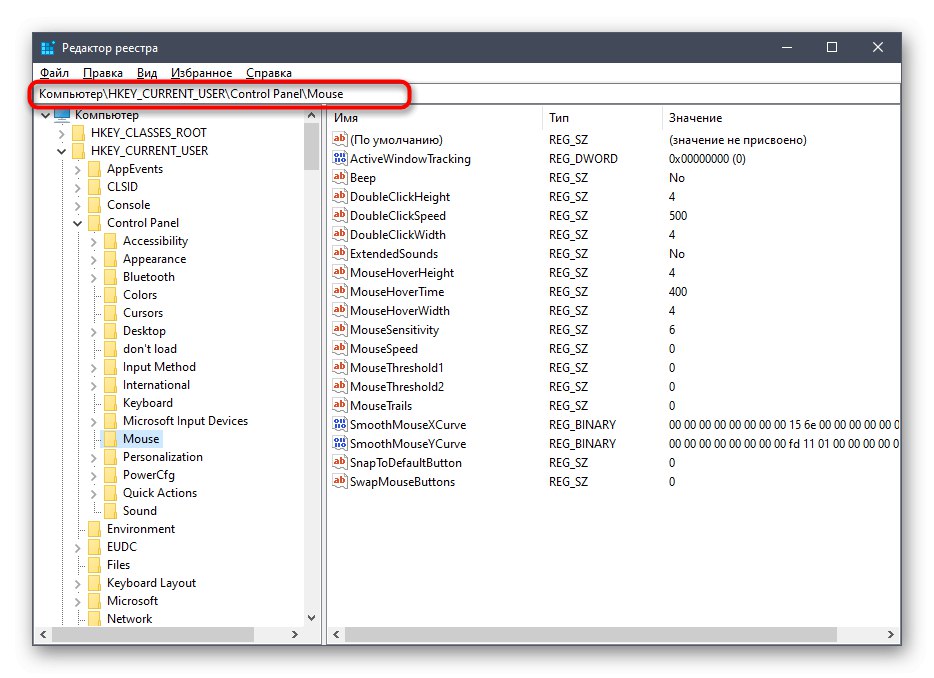The width and height of the screenshot is (934, 678).
Task: Click the string icon of DoubleClickSpeed
Action: (340, 215)
